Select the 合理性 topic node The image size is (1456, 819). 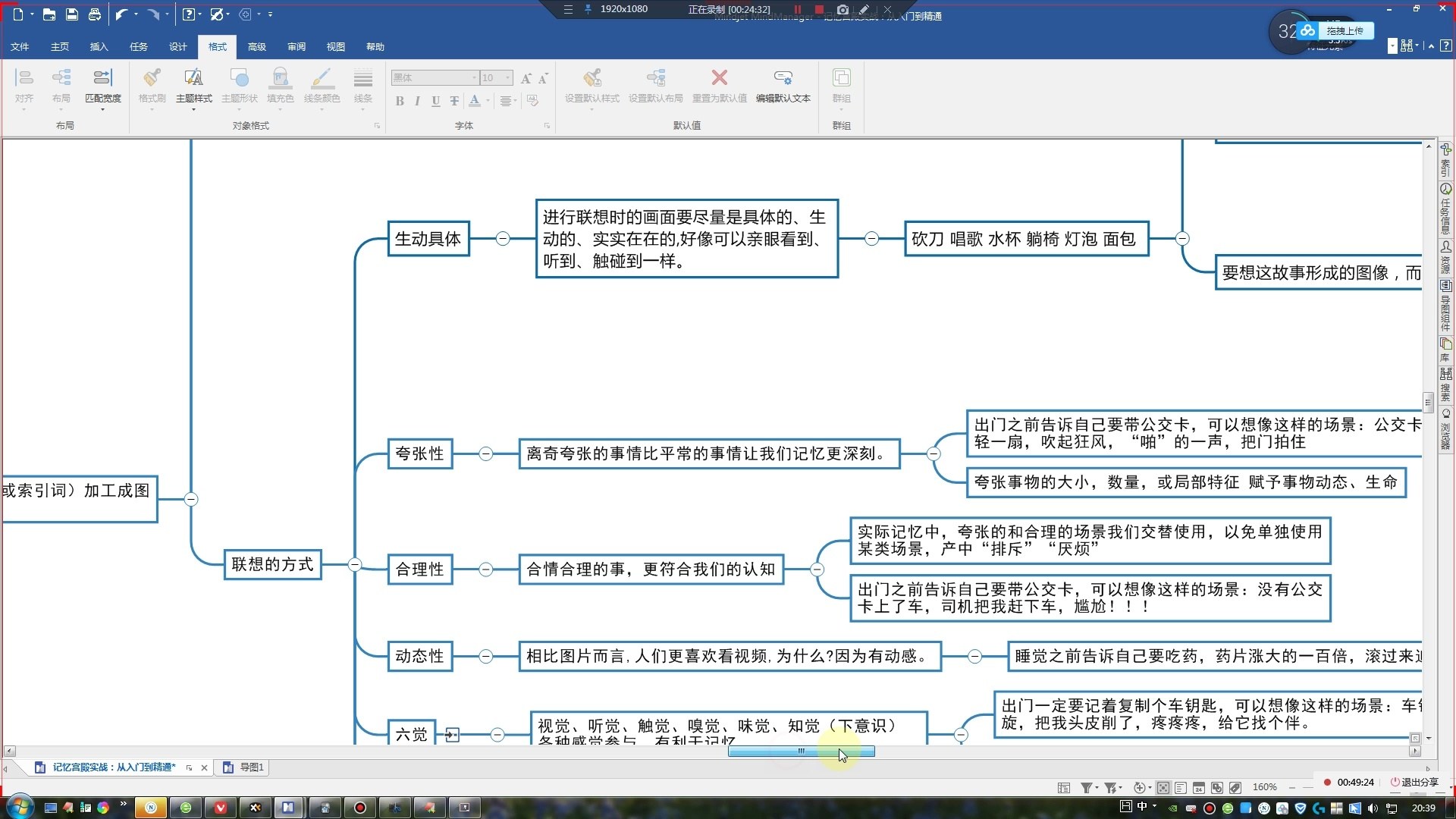coord(419,570)
